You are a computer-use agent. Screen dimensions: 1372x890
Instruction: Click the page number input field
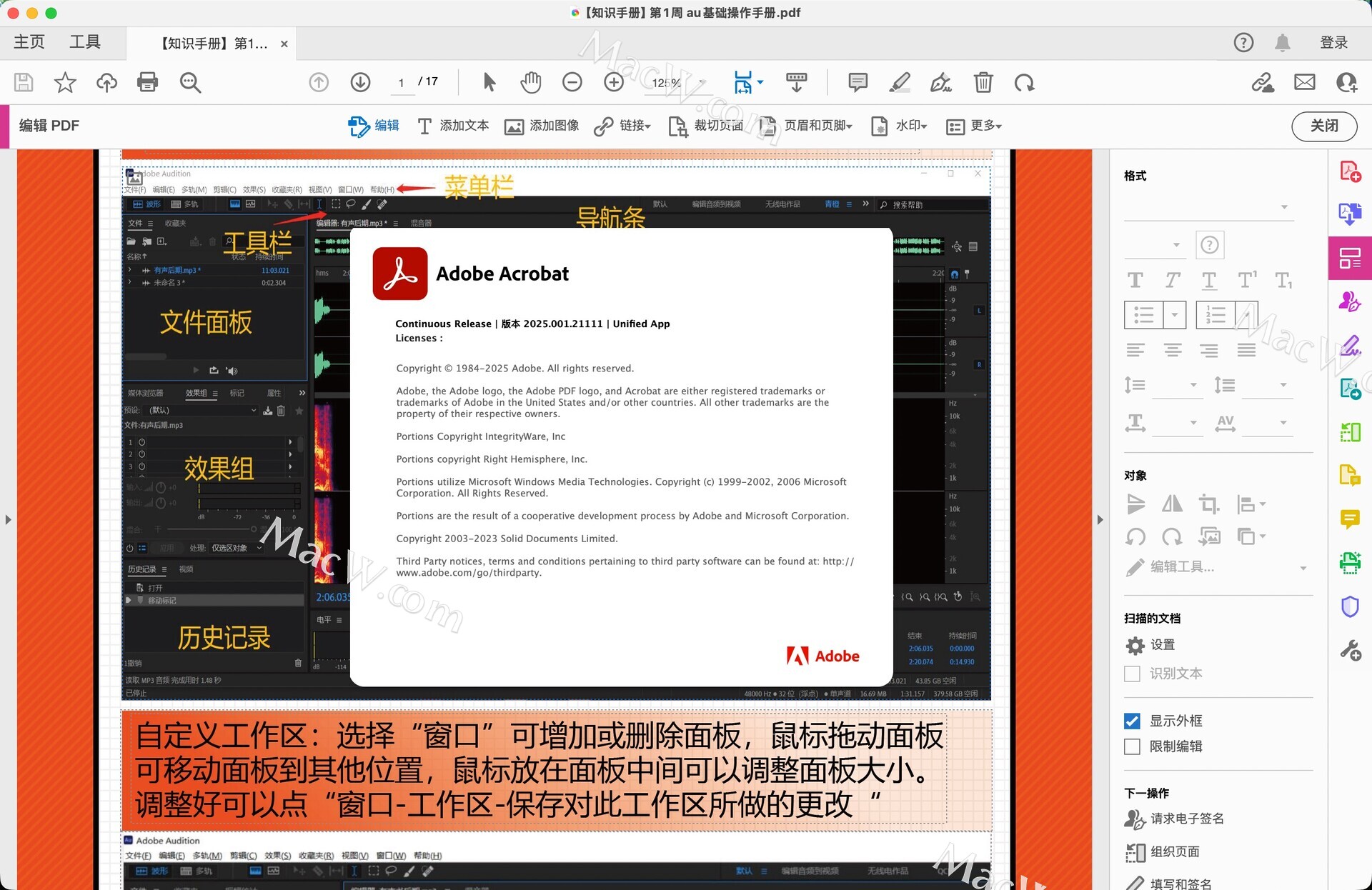[x=402, y=82]
